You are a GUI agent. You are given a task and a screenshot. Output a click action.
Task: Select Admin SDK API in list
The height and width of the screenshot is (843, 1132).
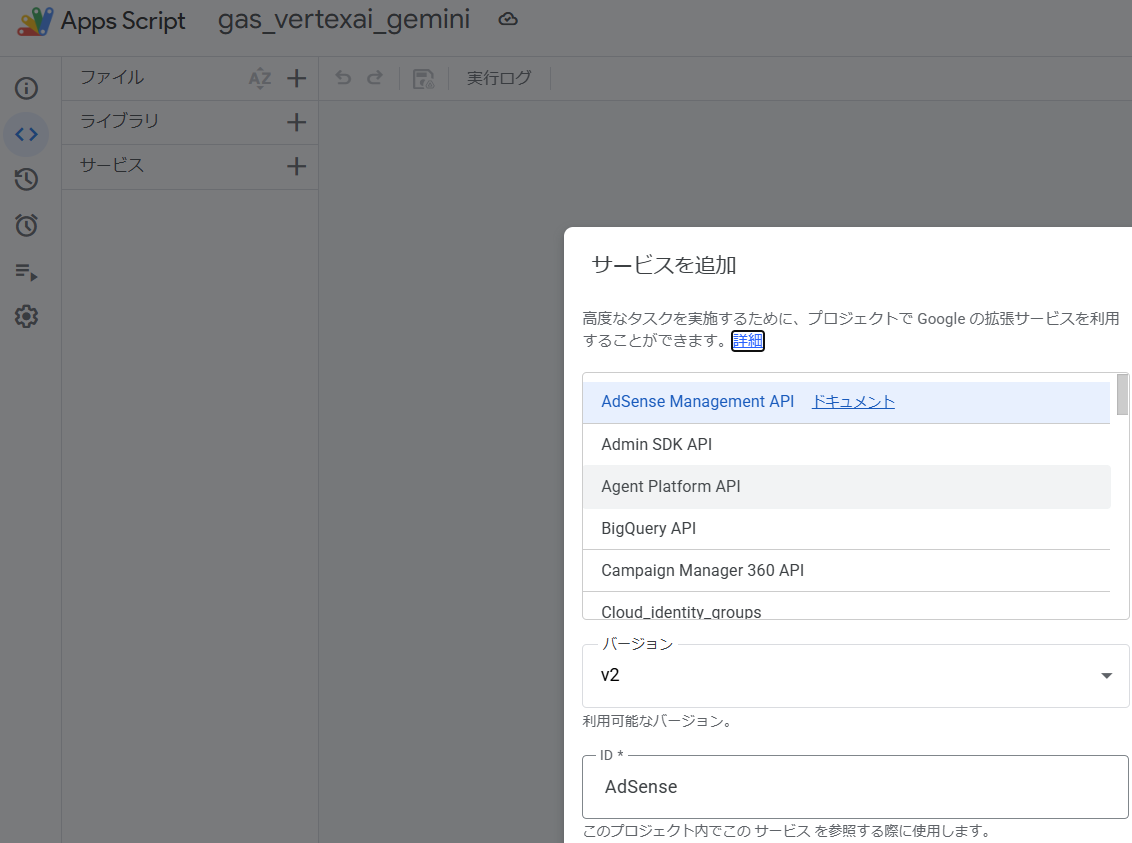tap(846, 445)
